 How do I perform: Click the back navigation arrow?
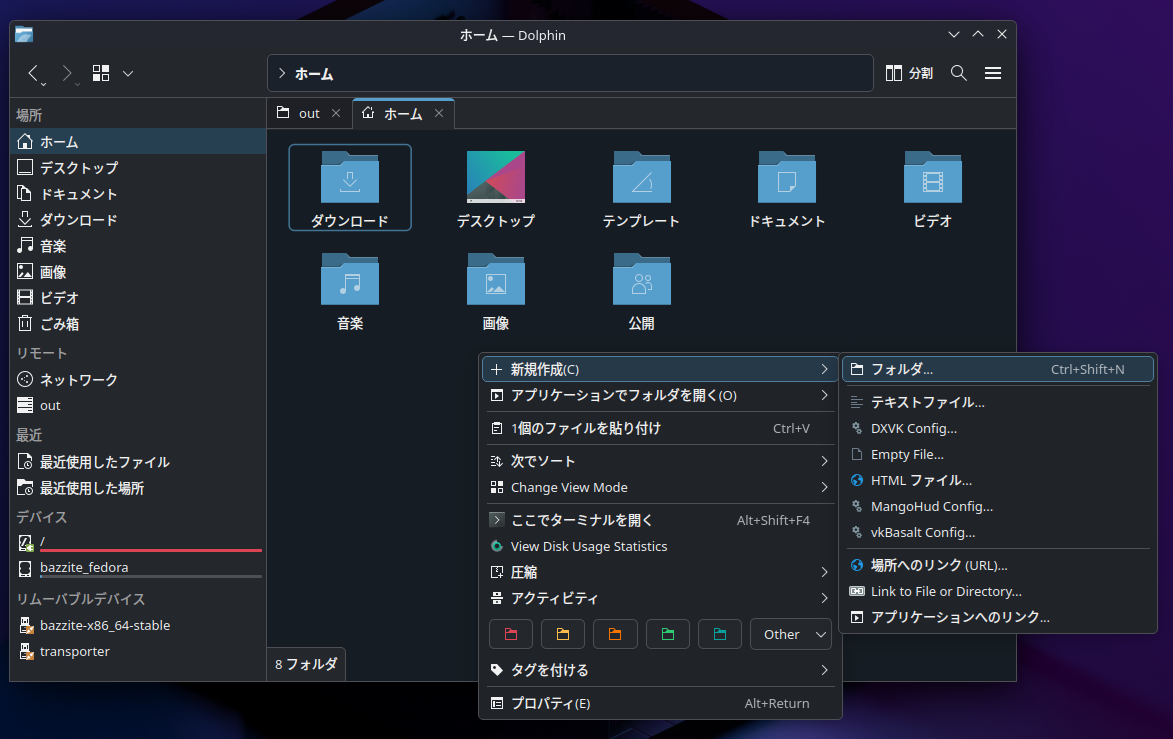point(33,73)
